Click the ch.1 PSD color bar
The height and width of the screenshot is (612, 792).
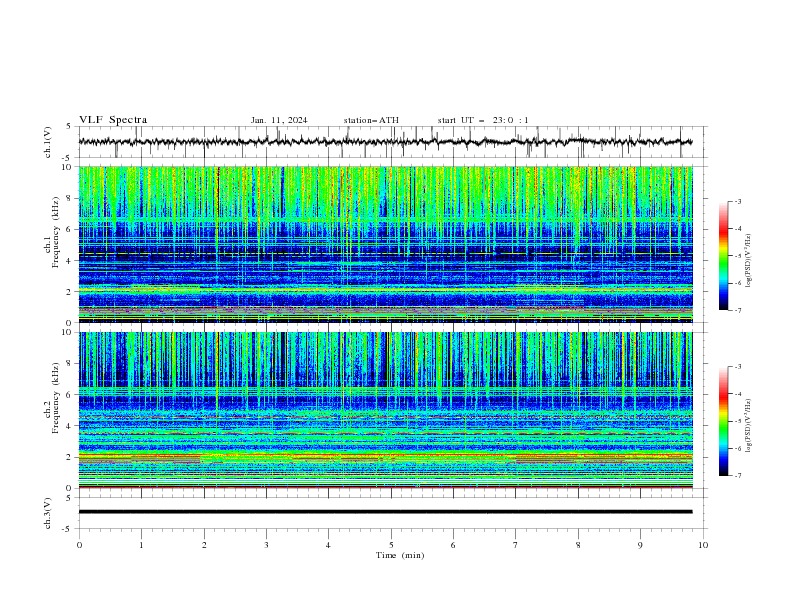[x=723, y=255]
